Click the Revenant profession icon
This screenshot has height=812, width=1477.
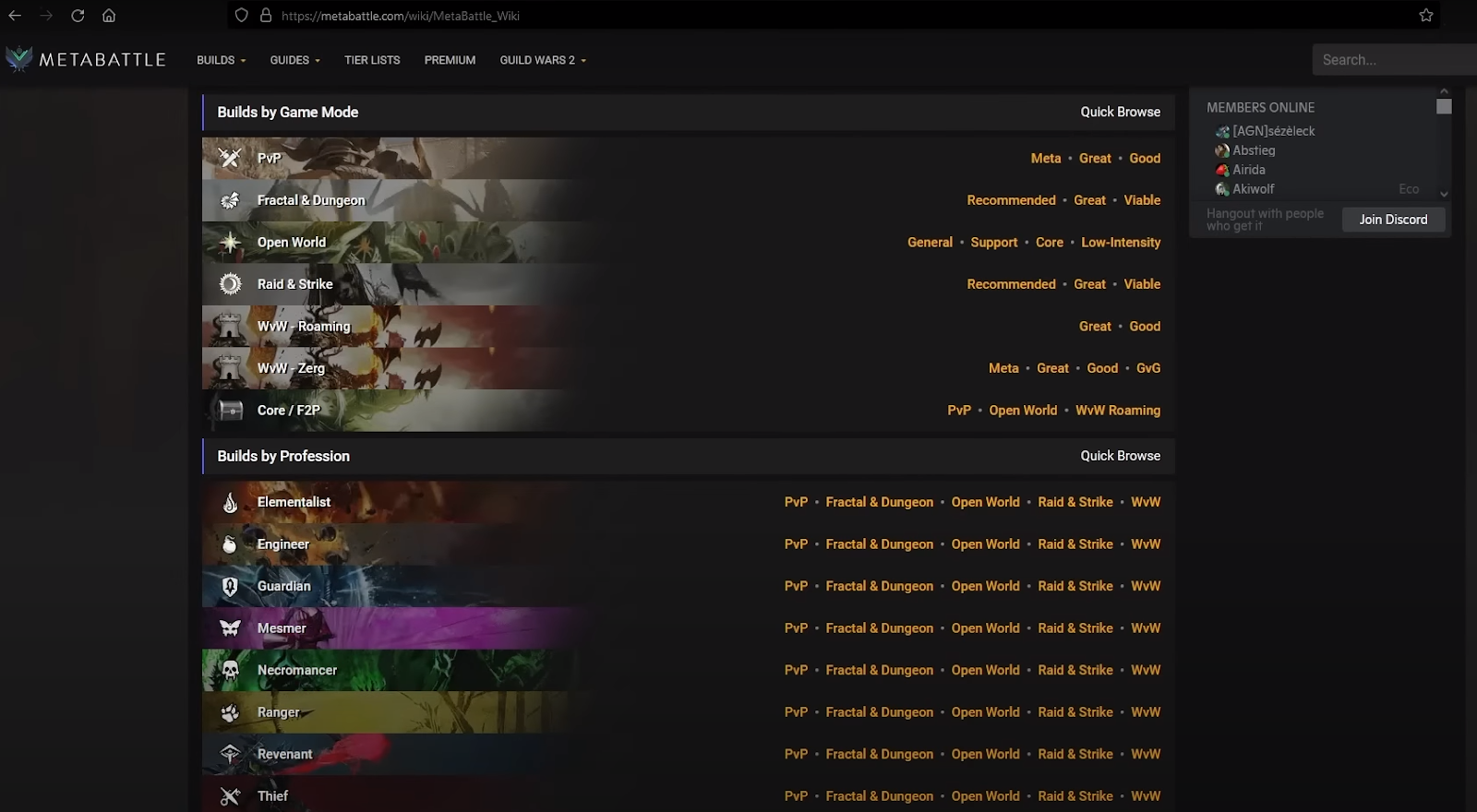pyautogui.click(x=230, y=754)
